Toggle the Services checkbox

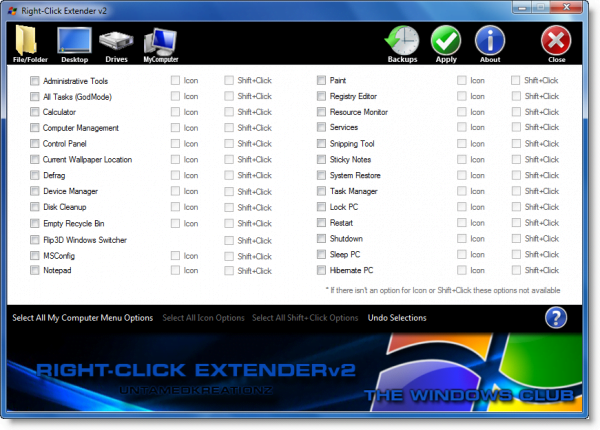(321, 127)
